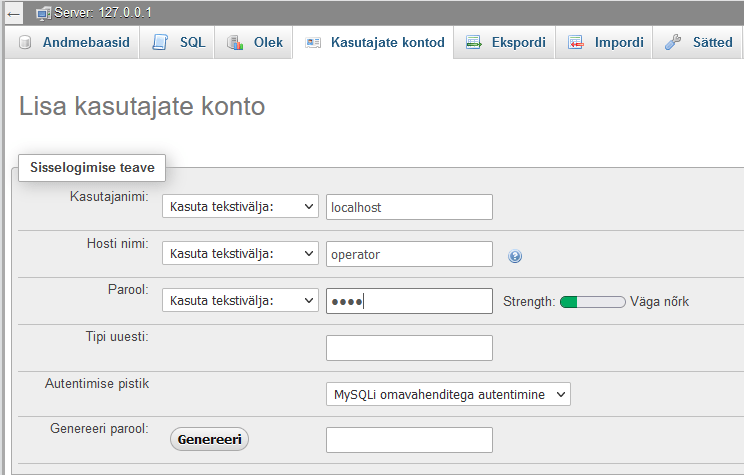Click the password Strength meter bar
The width and height of the screenshot is (744, 475).
(593, 302)
